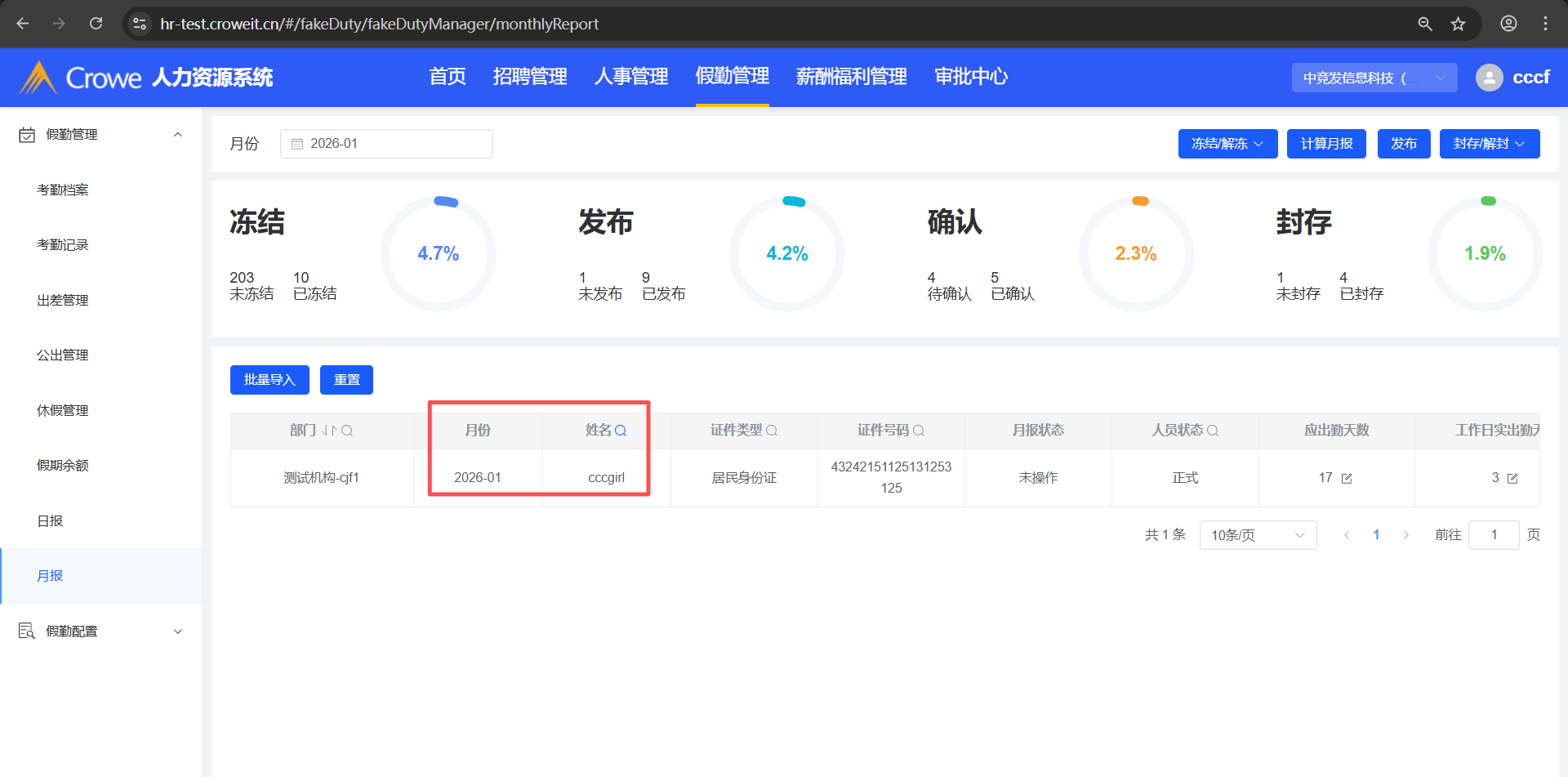Click the browser bookmark star icon
Screen dimensions: 1568x777
1458,24
